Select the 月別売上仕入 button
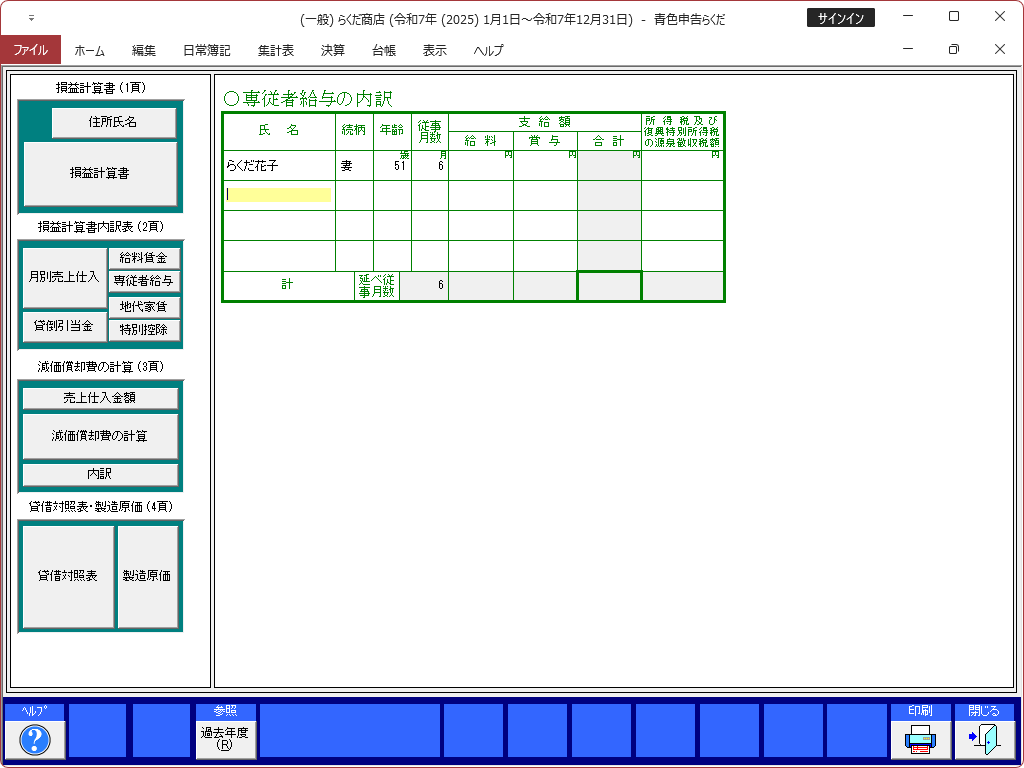 pyautogui.click(x=64, y=275)
